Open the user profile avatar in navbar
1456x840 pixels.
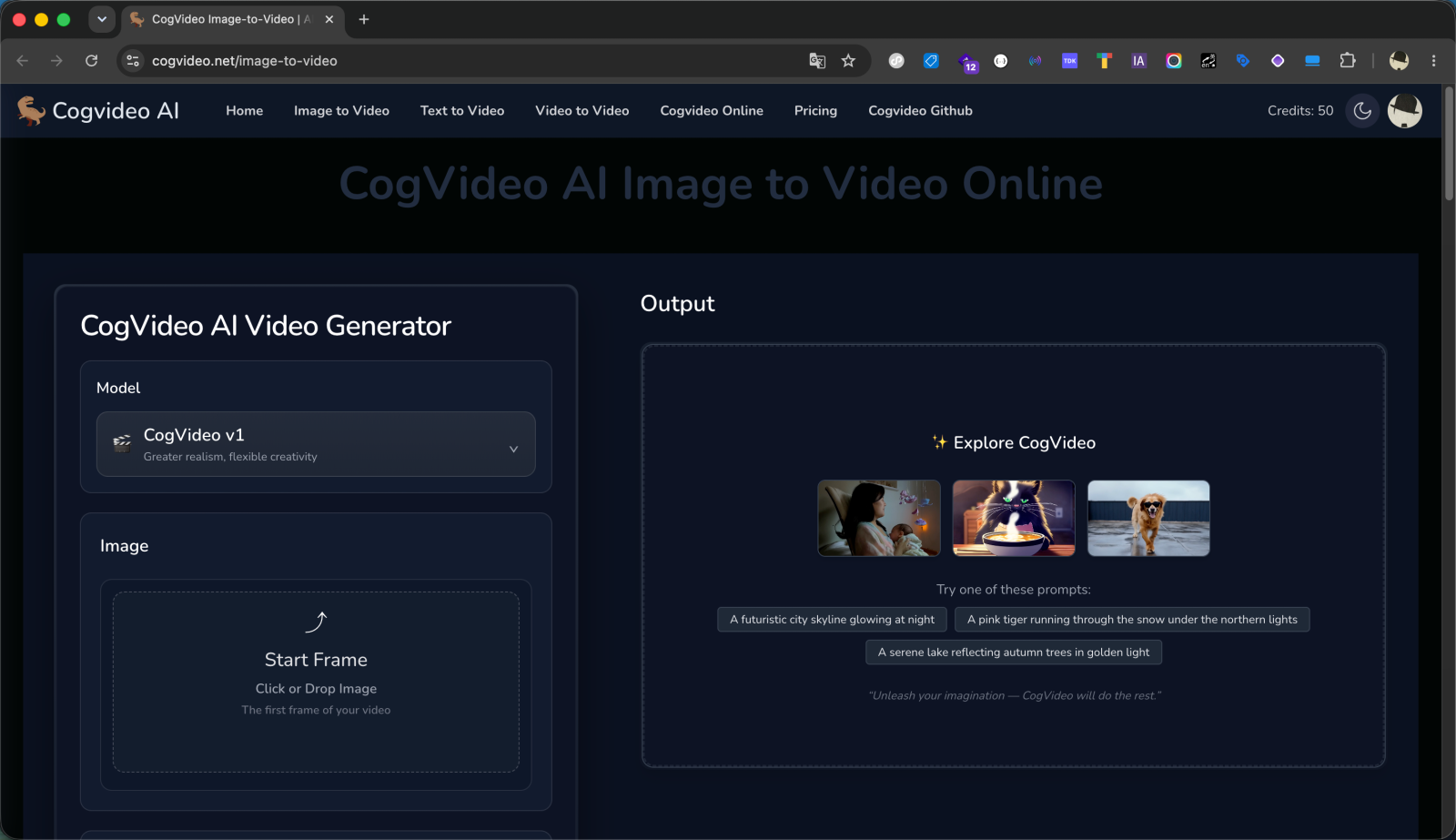[1405, 111]
